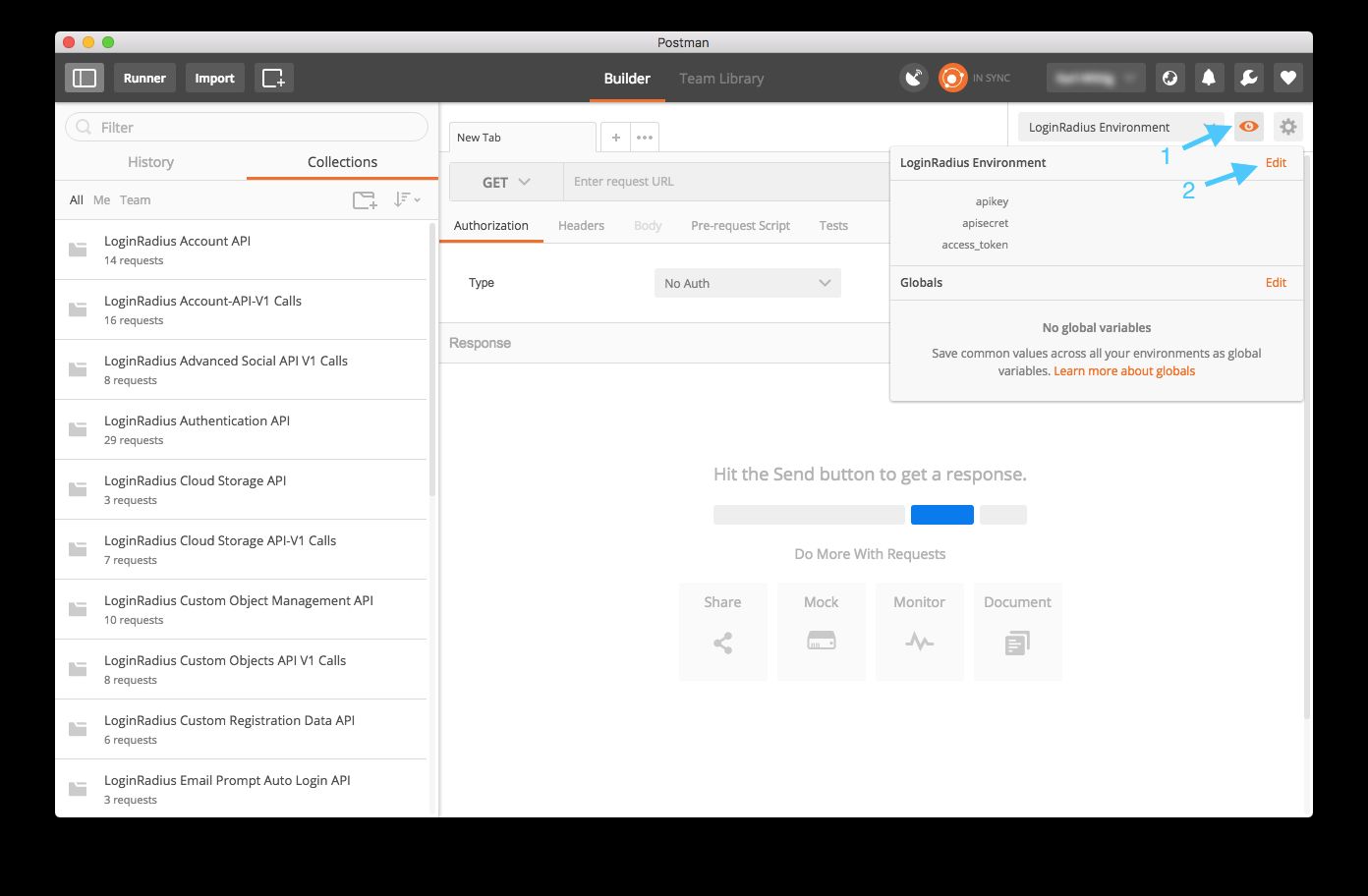Click Edit for LoginRadius Environment
Screen dimensions: 1368x896
tap(1276, 163)
